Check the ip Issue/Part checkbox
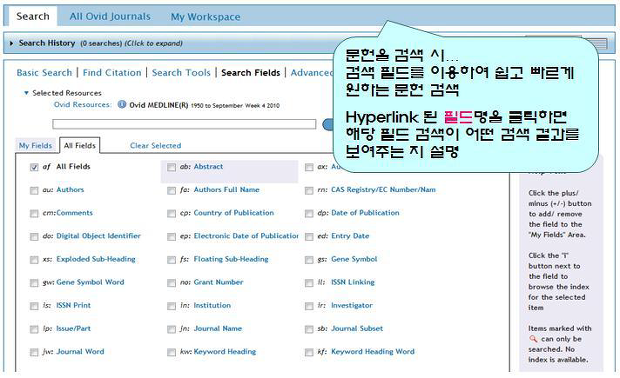Image resolution: width=620 pixels, height=378 pixels. (34, 329)
